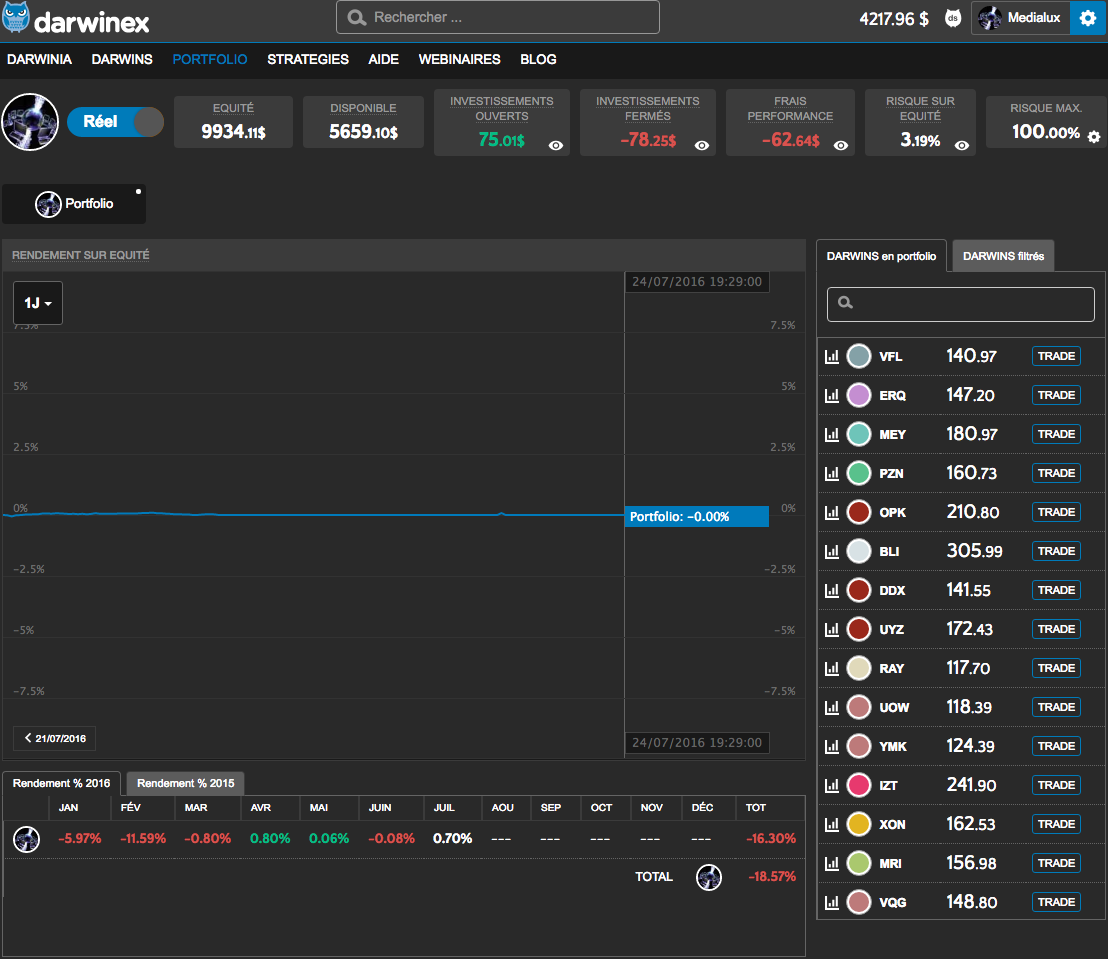This screenshot has height=959, width=1108.
Task: Click the ds badge icon in header
Action: coord(953,18)
